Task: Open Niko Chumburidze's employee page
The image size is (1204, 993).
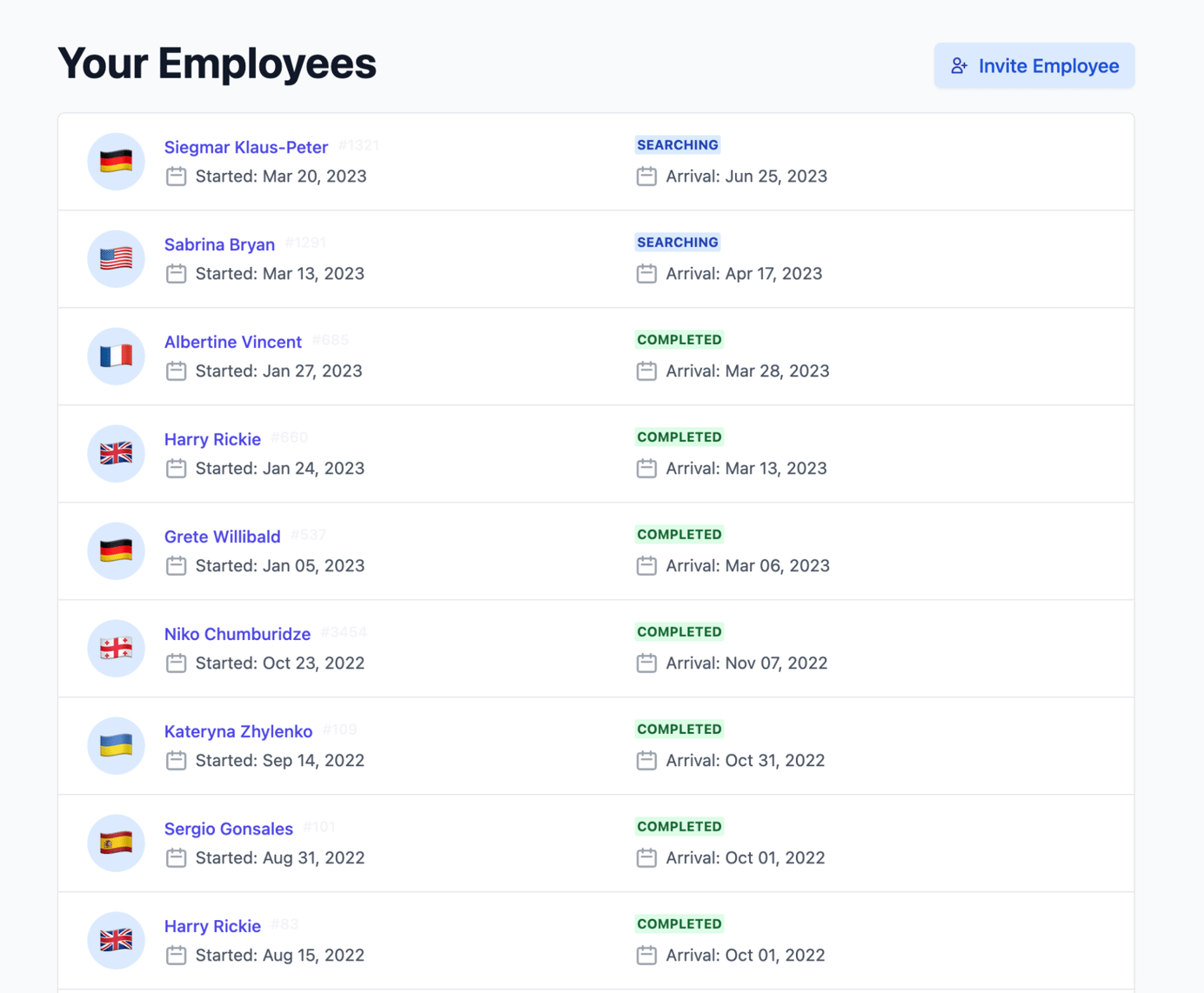Action: [x=237, y=634]
